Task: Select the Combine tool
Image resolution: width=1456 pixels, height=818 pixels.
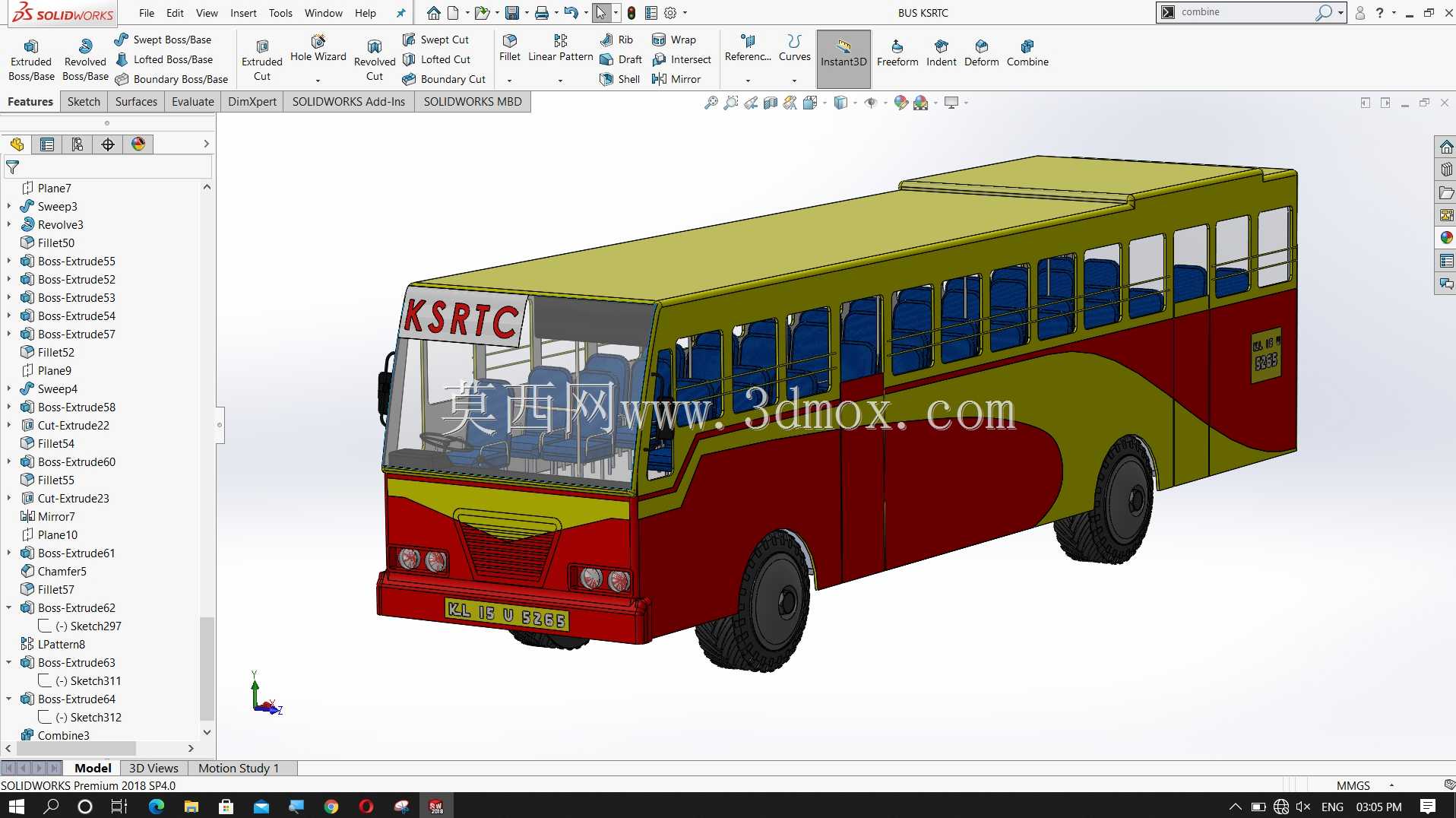Action: 1027,53
